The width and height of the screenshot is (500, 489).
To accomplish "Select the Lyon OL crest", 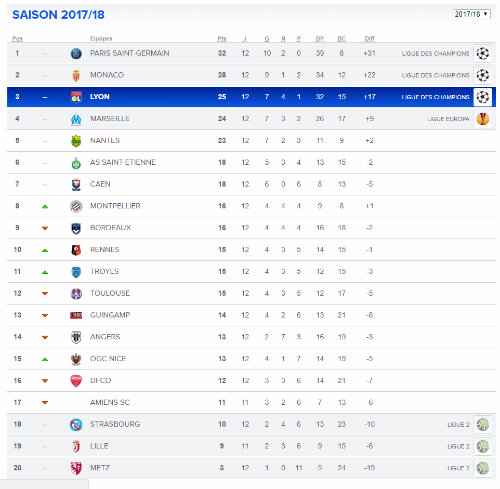I will pos(76,97).
